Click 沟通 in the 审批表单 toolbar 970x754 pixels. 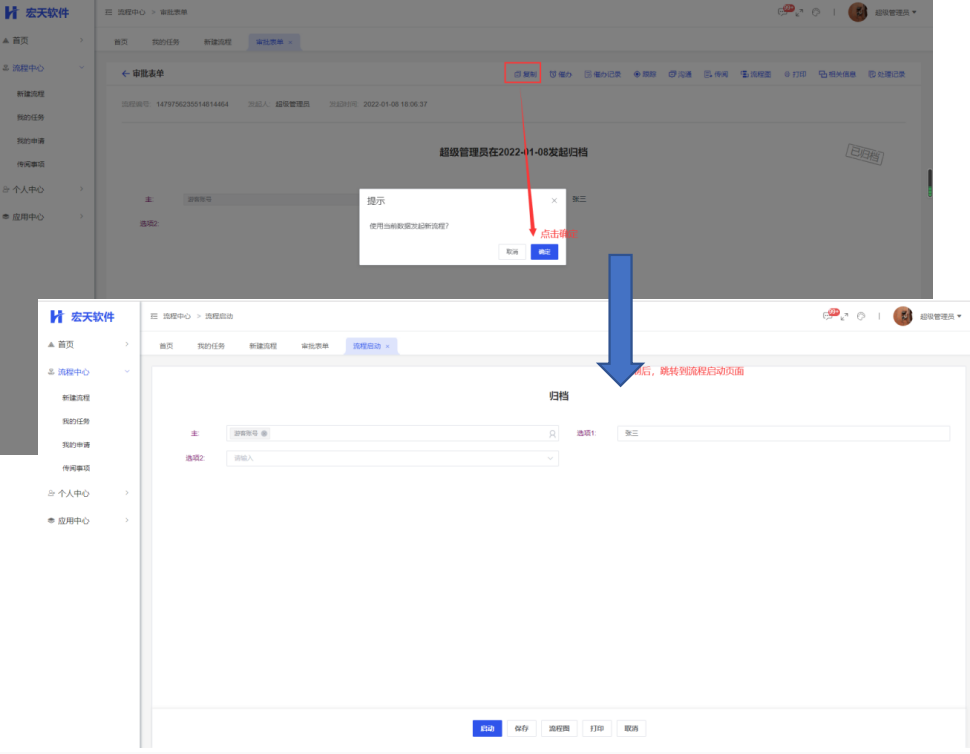click(680, 74)
